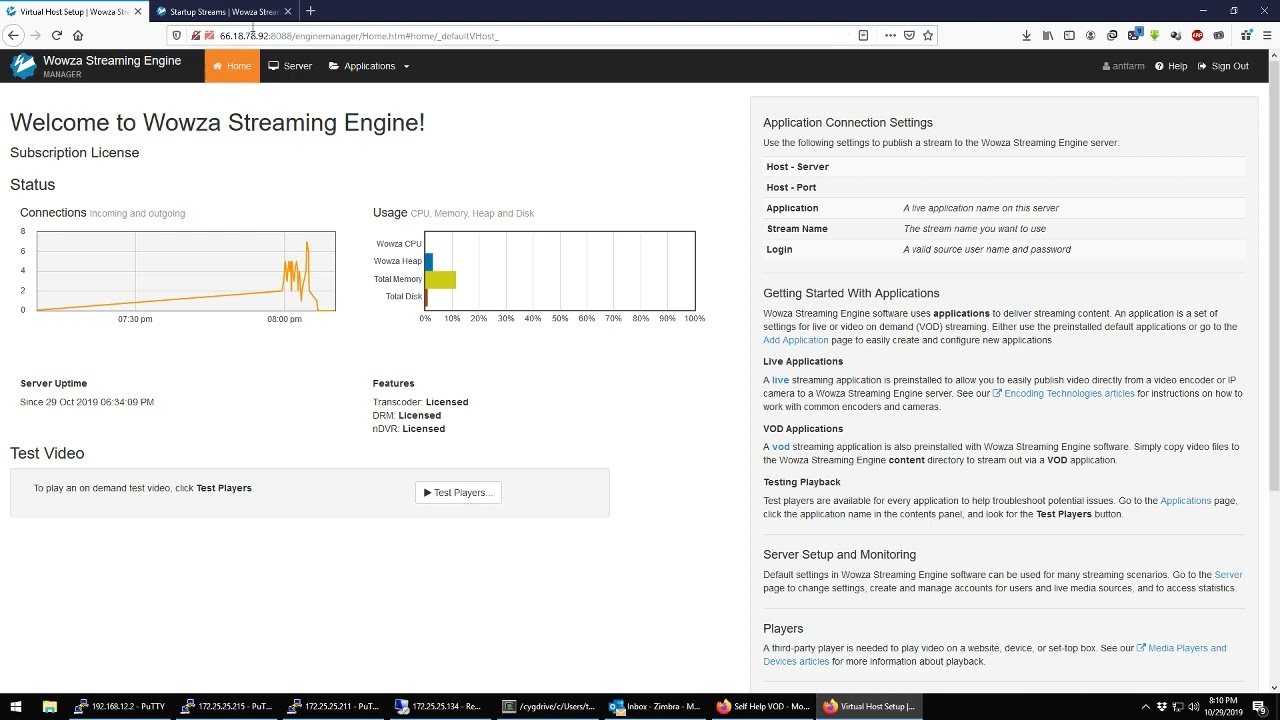Viewport: 1280px width, 720px height.
Task: Open the page actions three-dots menu
Action: (x=890, y=35)
